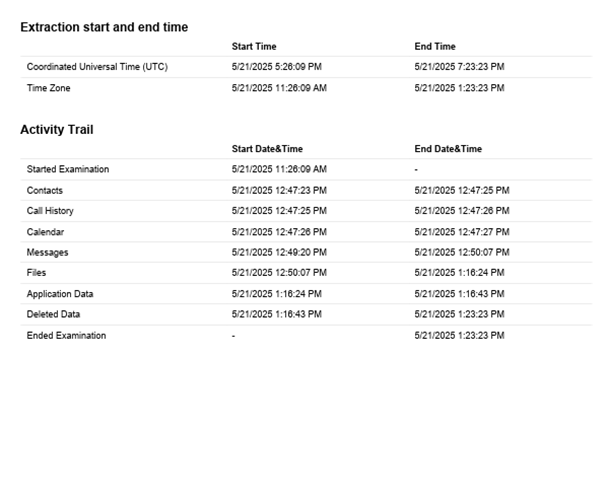Click the Files end time 1:16:24 PM
The height and width of the screenshot is (497, 609).
pyautogui.click(x=459, y=273)
